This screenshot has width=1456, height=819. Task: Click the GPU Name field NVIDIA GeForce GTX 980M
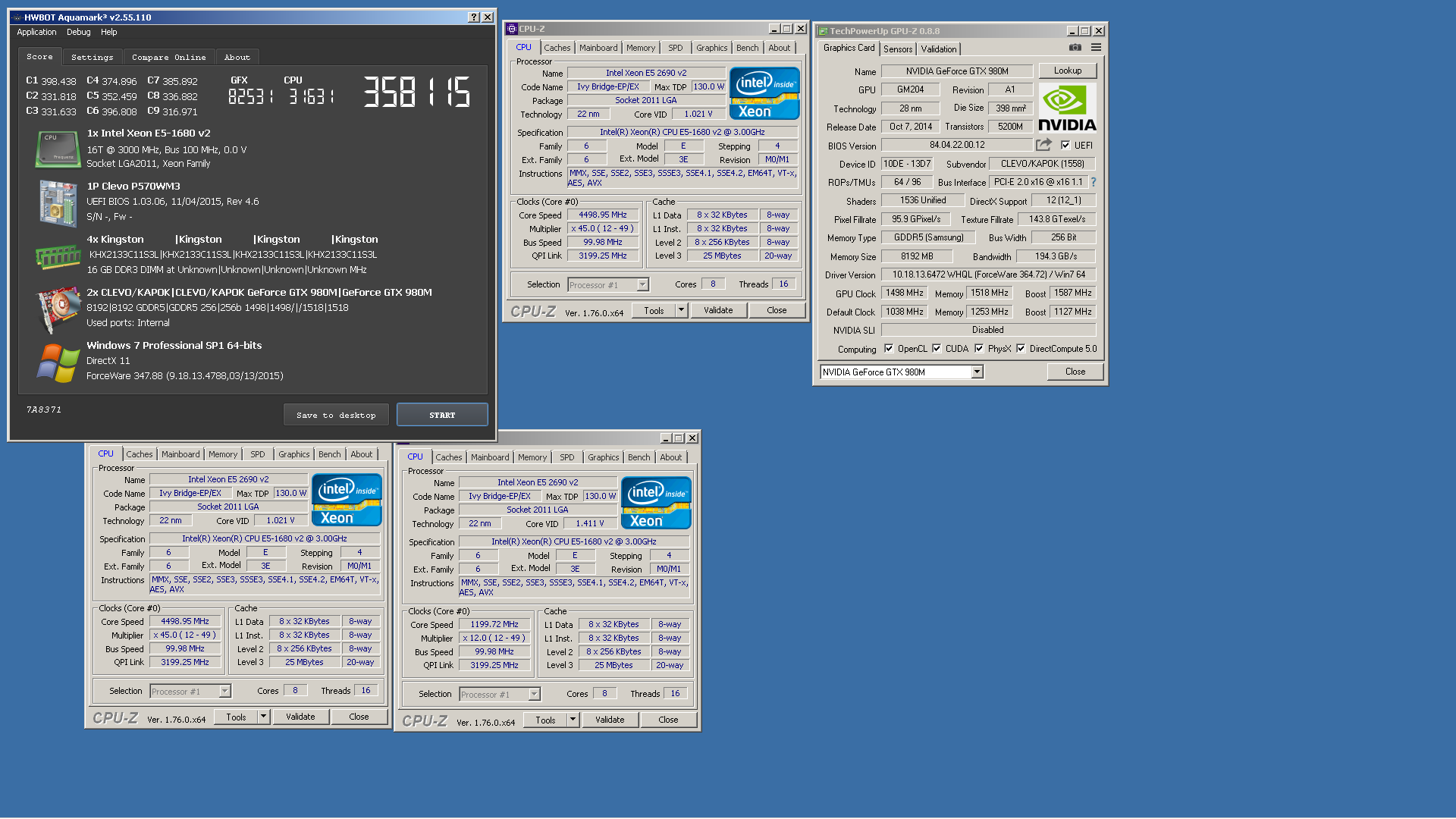click(x=957, y=71)
